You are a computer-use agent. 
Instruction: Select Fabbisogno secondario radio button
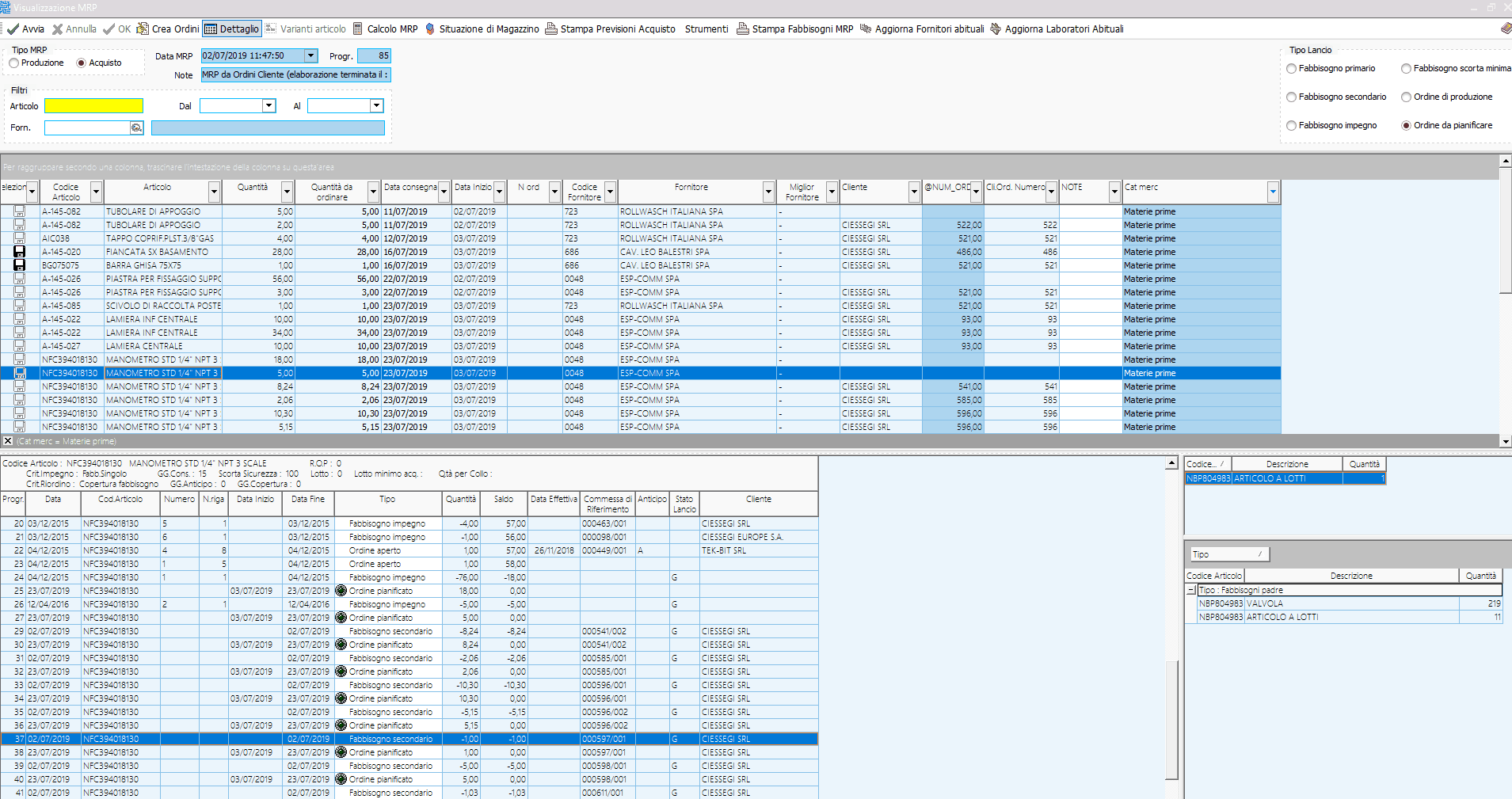(1292, 97)
